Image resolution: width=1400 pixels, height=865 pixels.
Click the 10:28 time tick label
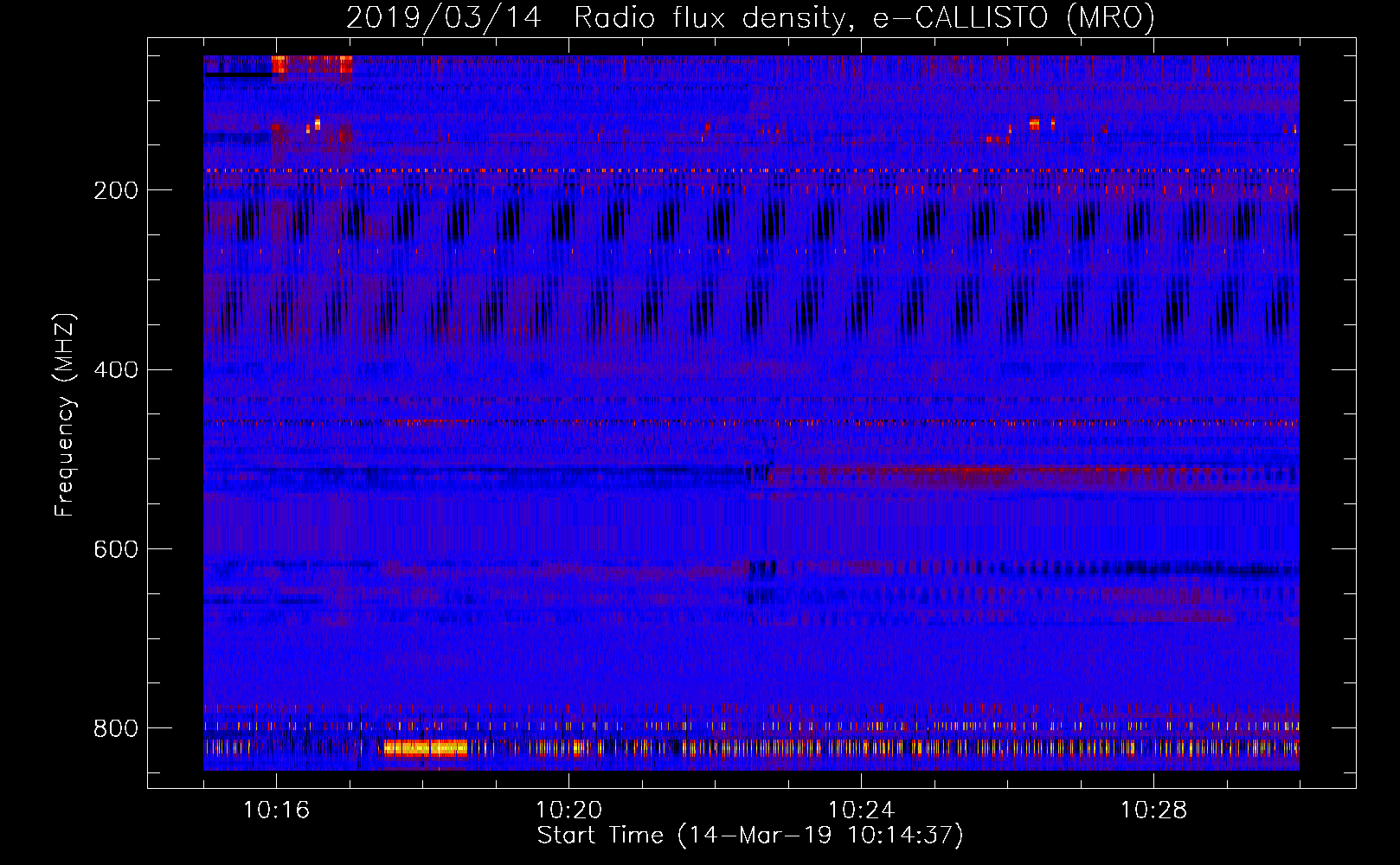pos(1153,811)
